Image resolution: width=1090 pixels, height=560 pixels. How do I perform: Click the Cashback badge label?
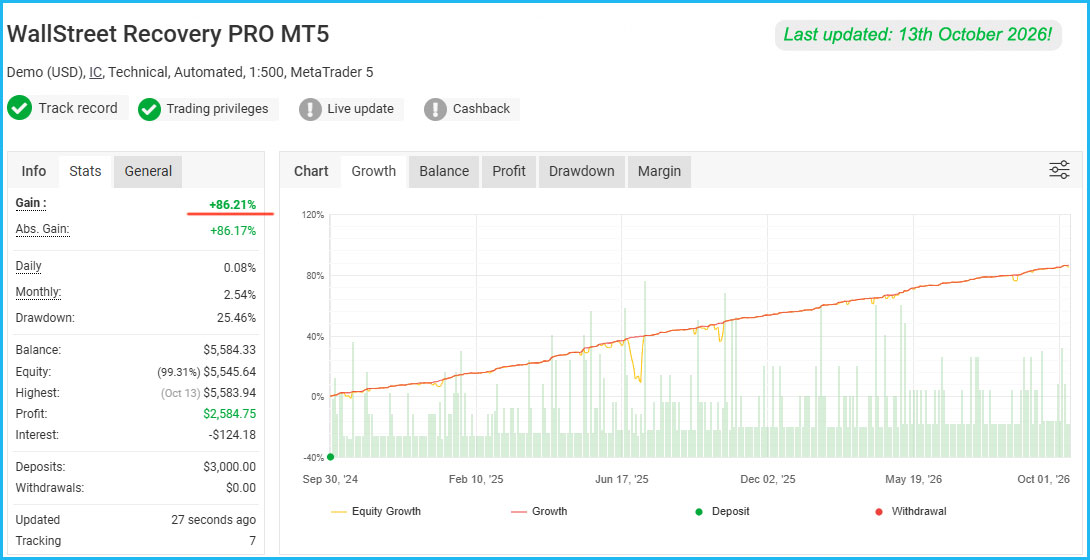coord(481,109)
